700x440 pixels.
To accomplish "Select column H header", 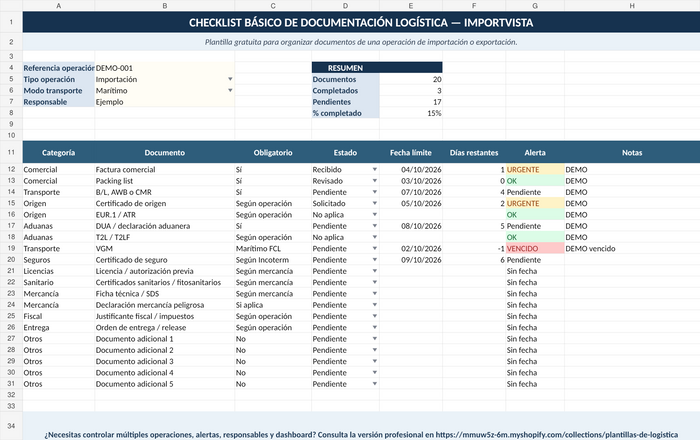I will [x=632, y=5].
